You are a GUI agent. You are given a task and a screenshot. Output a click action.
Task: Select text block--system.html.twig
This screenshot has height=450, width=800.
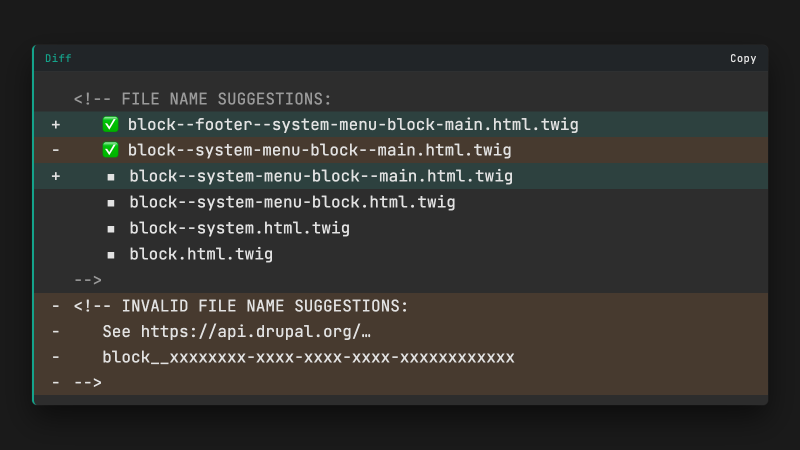(x=239, y=228)
